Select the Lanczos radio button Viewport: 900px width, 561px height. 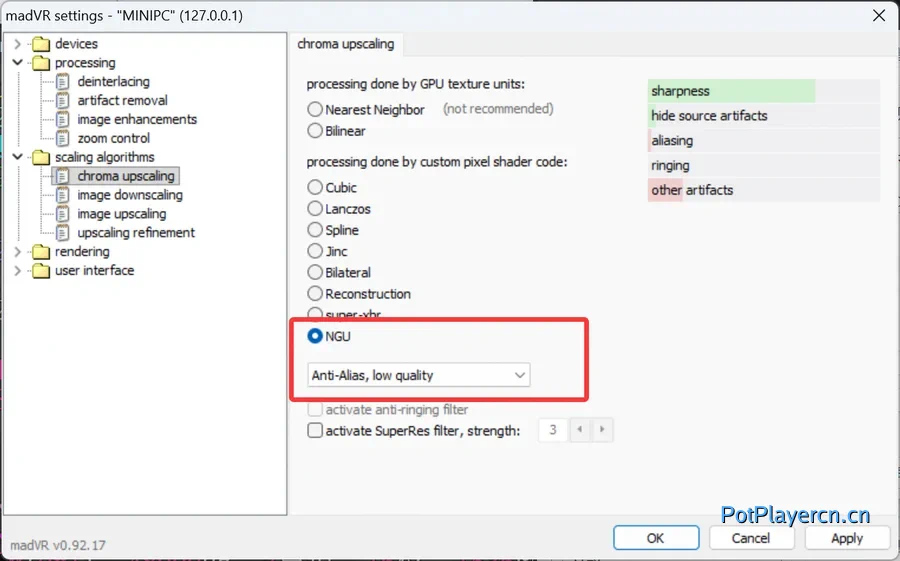point(316,209)
